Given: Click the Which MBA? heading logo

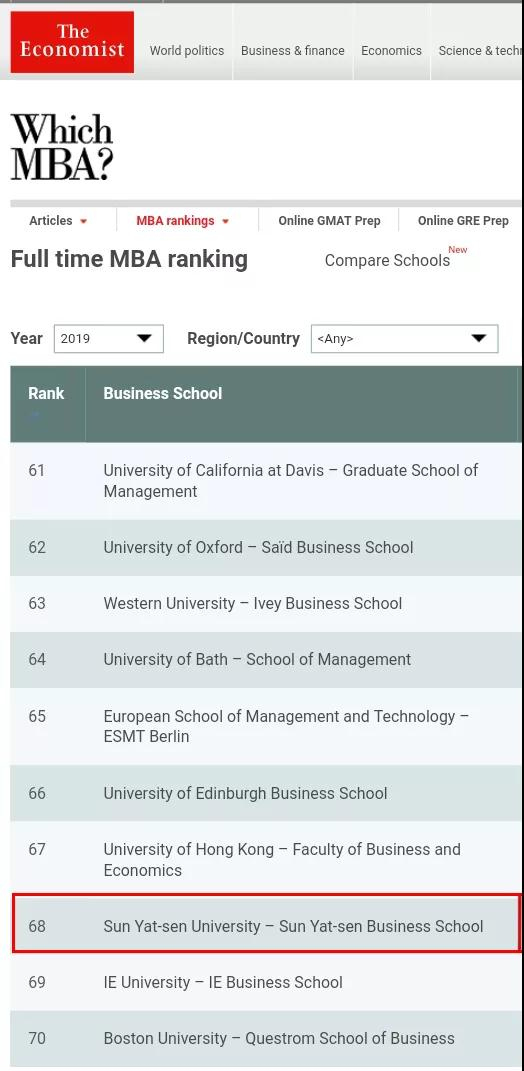Looking at the screenshot, I should click(62, 148).
